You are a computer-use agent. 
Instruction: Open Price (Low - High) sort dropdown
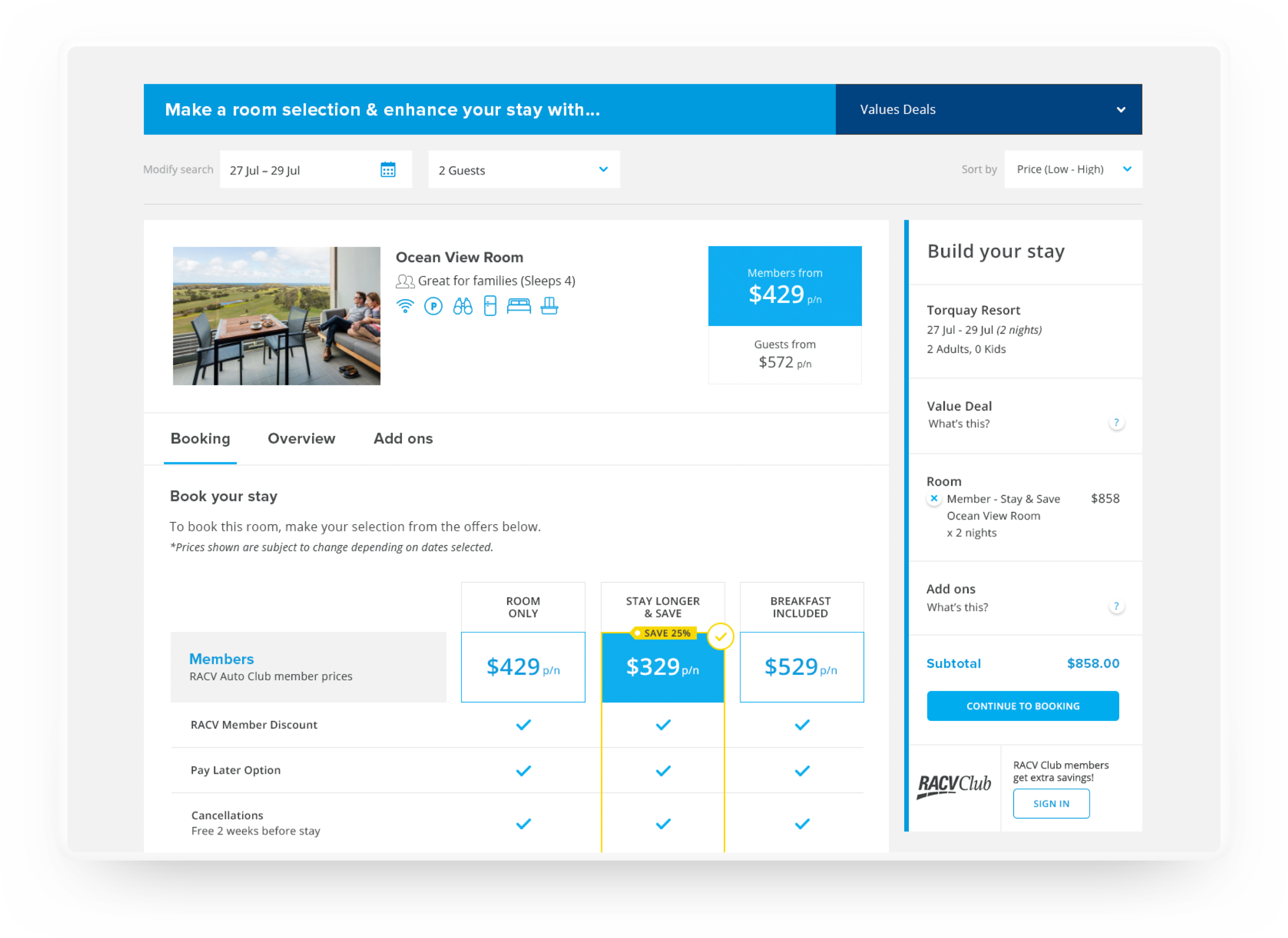tap(1073, 169)
